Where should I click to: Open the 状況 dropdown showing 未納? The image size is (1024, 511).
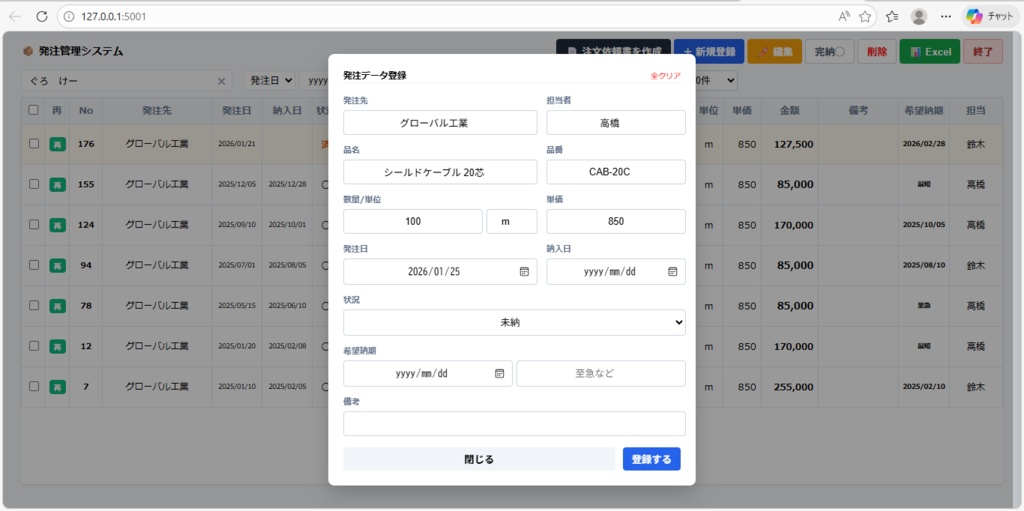(x=514, y=322)
